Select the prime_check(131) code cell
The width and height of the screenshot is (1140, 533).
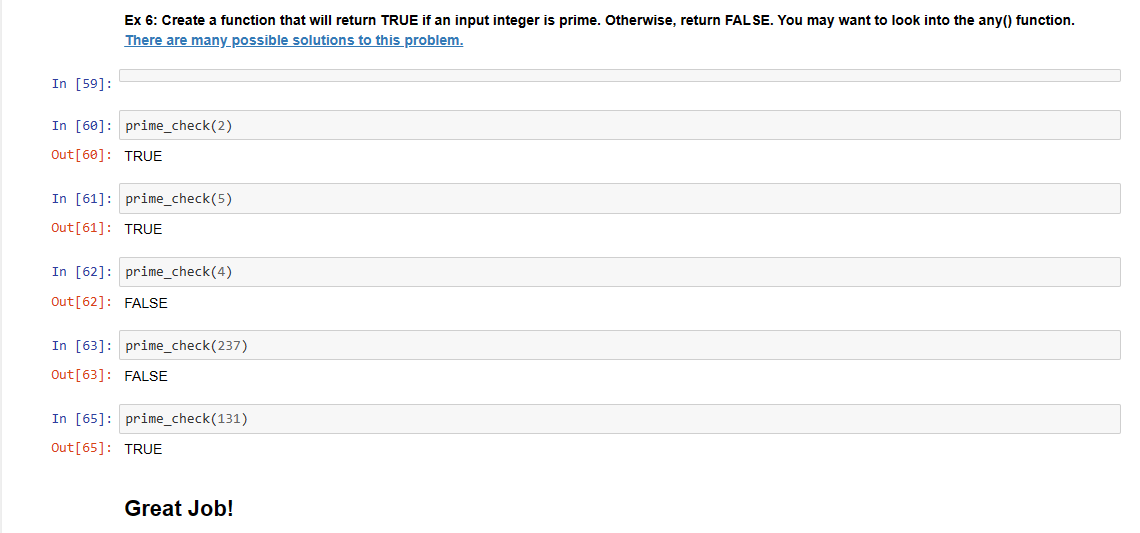click(x=619, y=419)
